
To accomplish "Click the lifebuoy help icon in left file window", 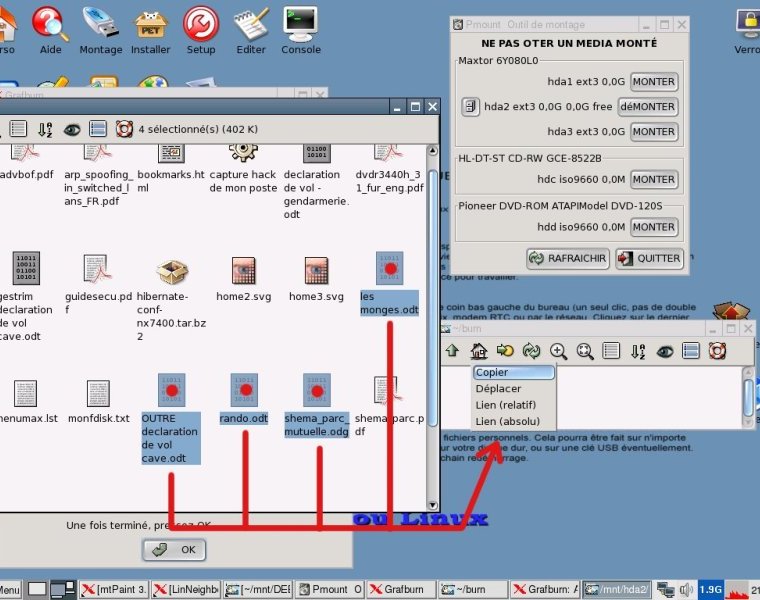I will 124,128.
